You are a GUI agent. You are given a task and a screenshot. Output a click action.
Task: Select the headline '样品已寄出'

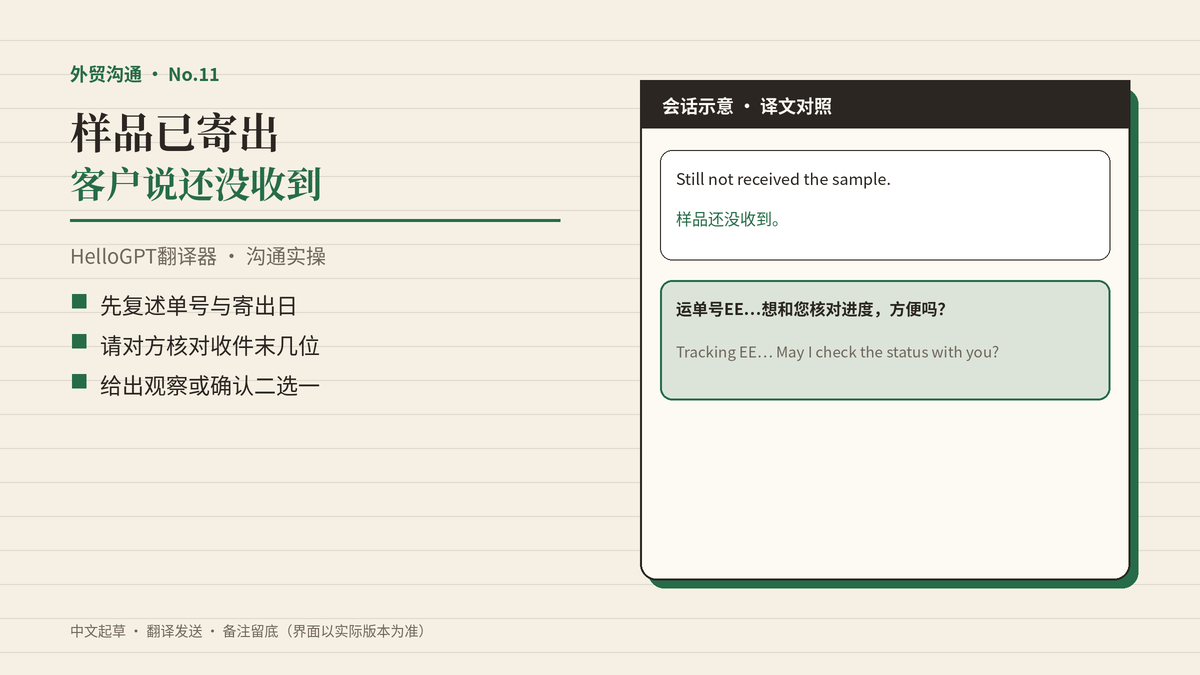coord(174,132)
